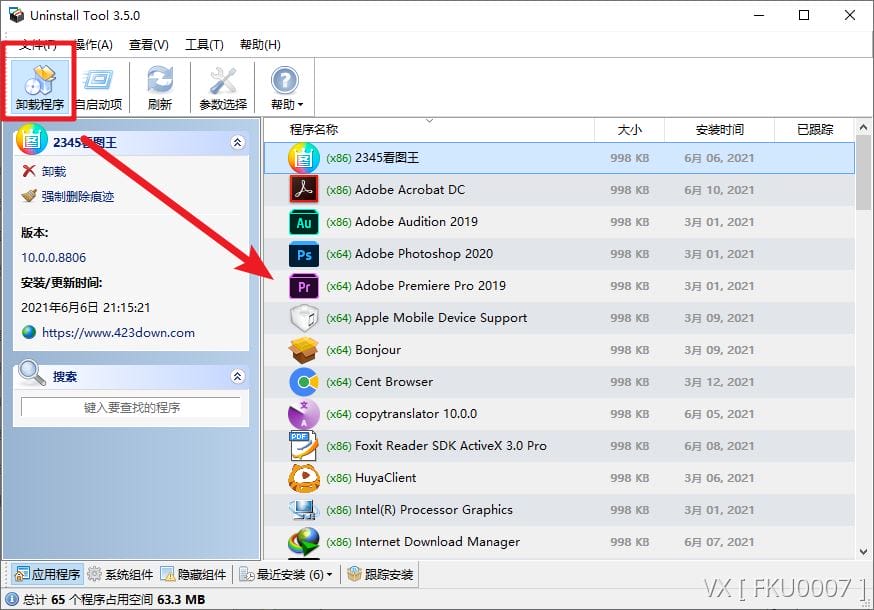Open the https://www.423down.com link
The image size is (874, 610).
(x=118, y=333)
